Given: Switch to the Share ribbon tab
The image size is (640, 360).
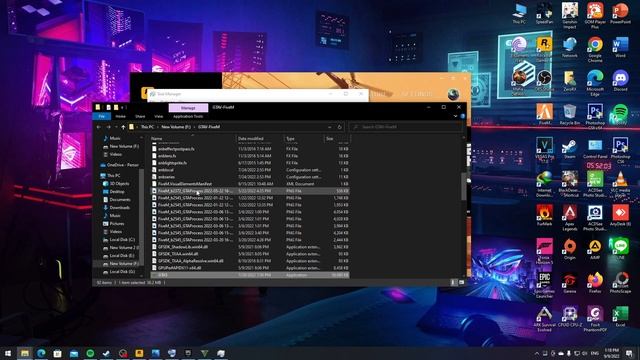Looking at the screenshot, I should pyautogui.click(x=140, y=116).
